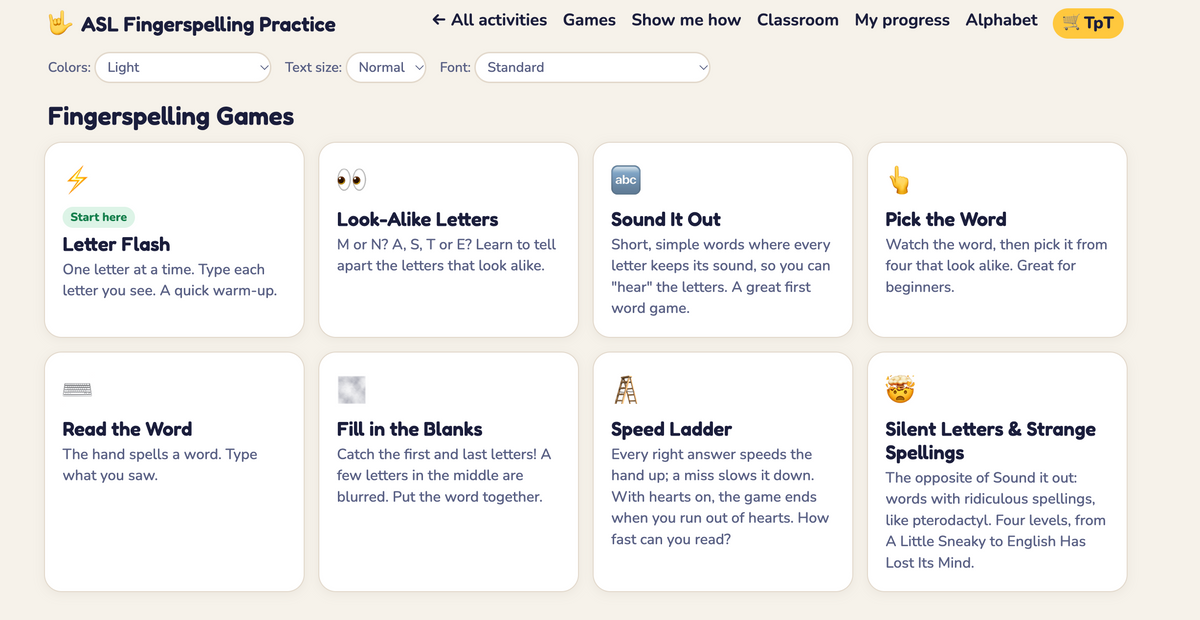
Task: Expand the Font dropdown showing Standard
Action: tap(592, 68)
